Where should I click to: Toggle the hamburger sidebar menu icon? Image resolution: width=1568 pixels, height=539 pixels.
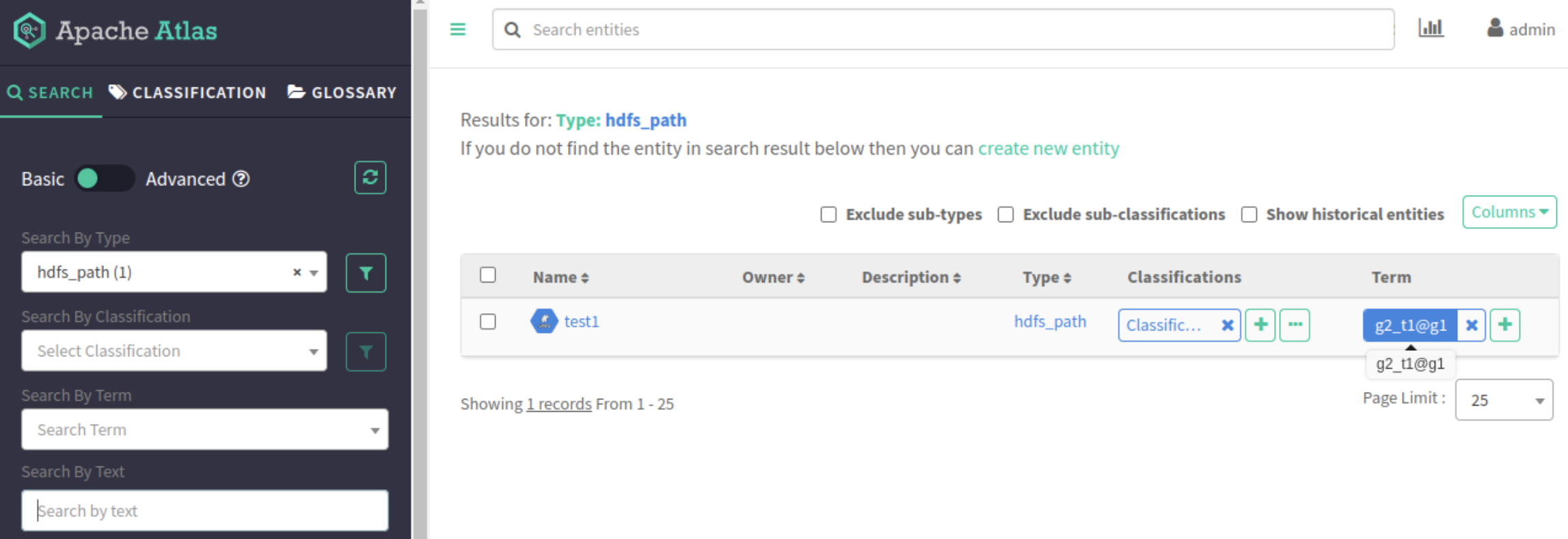pos(458,29)
